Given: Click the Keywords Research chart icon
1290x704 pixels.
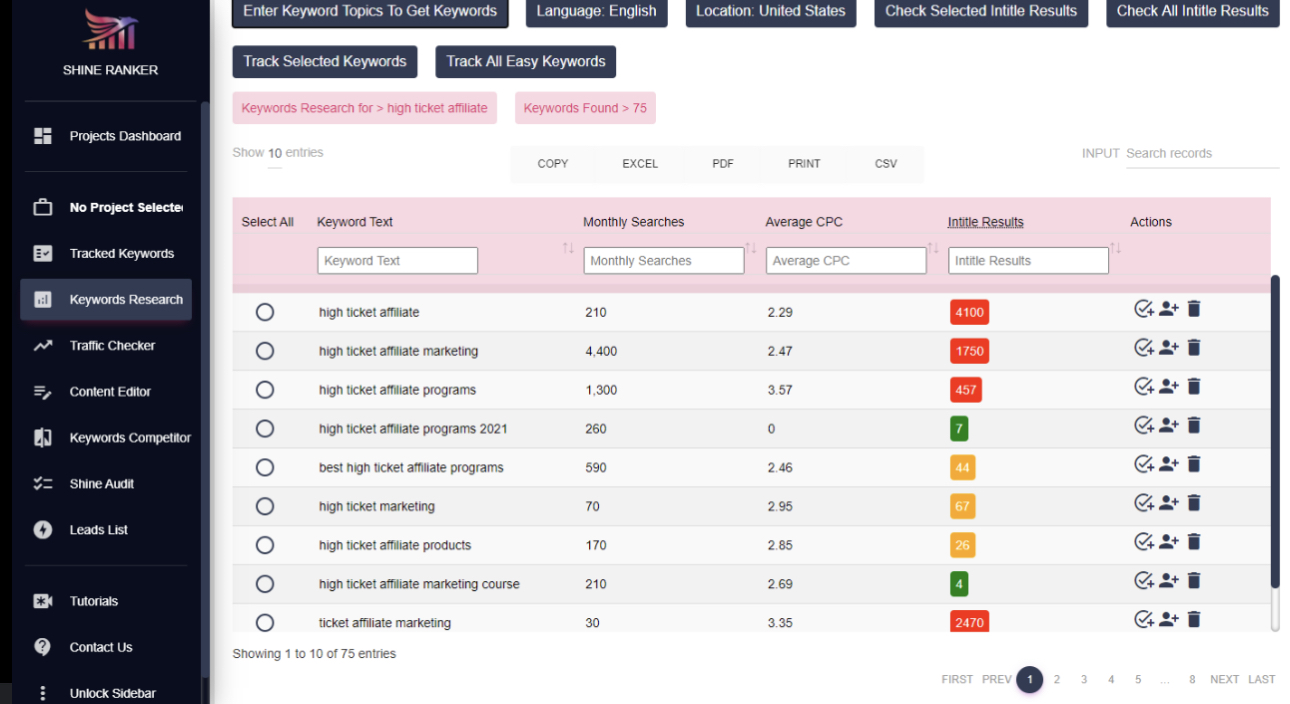Looking at the screenshot, I should (43, 300).
